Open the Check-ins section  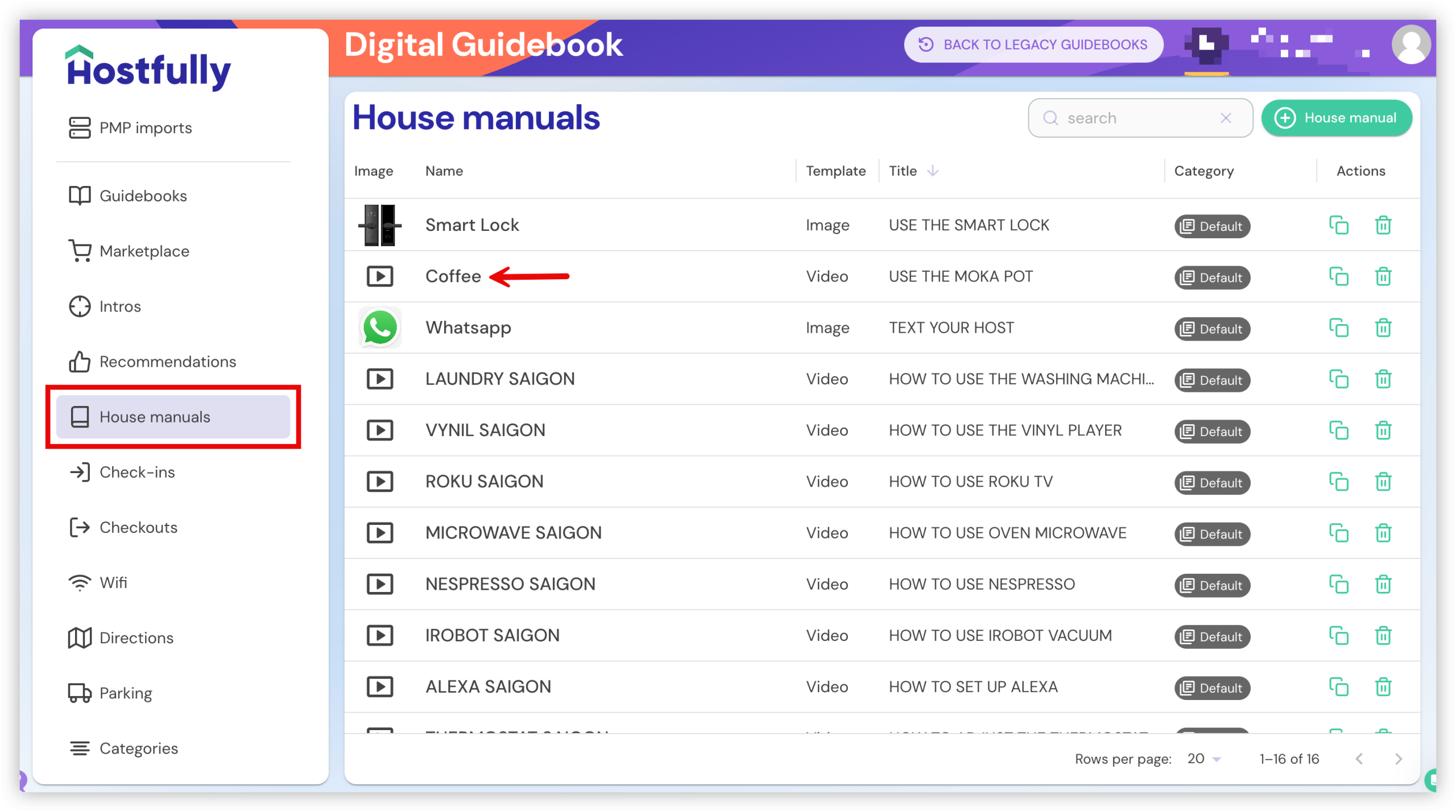(137, 472)
